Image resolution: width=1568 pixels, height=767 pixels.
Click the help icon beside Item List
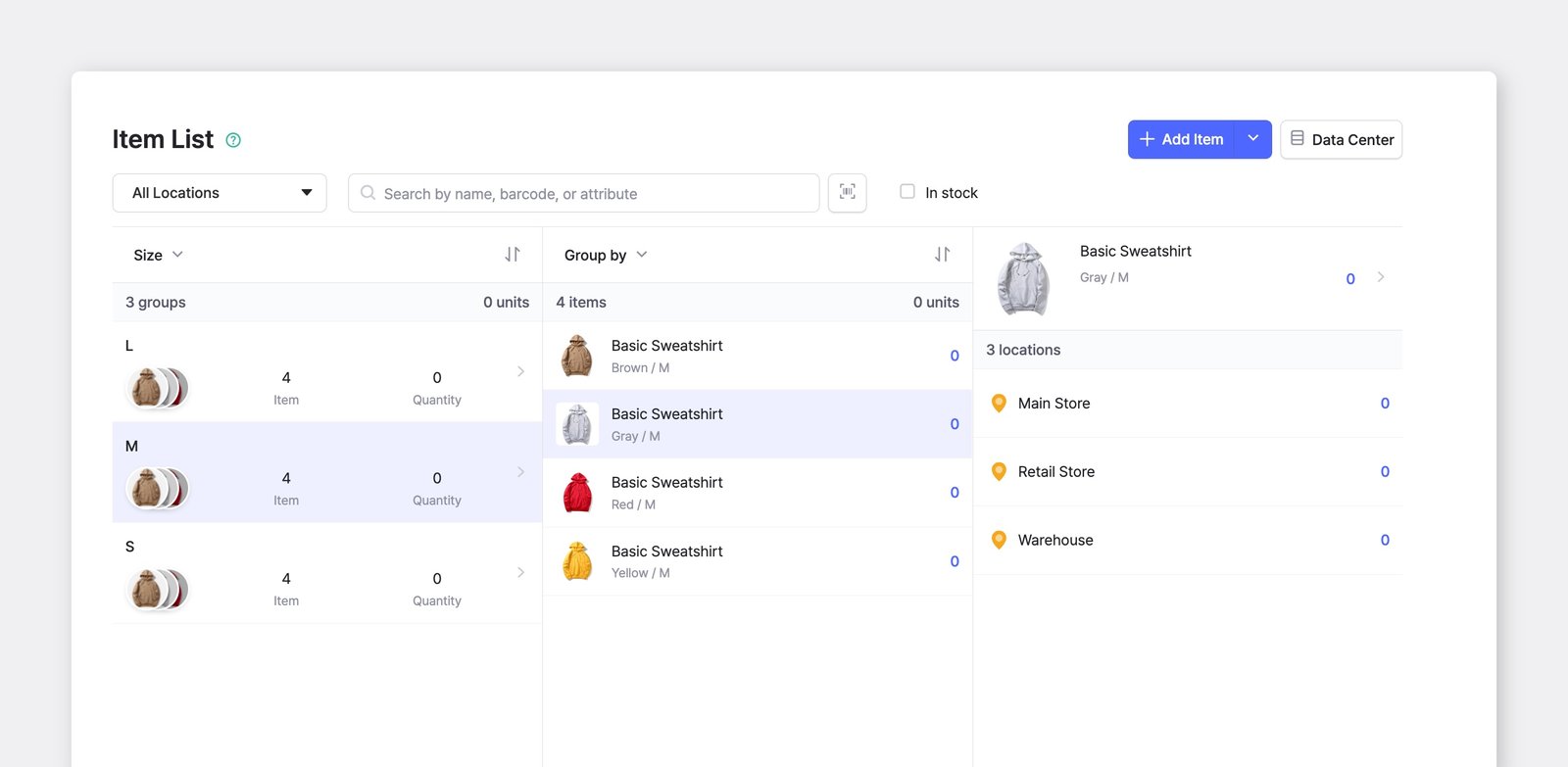coord(233,140)
